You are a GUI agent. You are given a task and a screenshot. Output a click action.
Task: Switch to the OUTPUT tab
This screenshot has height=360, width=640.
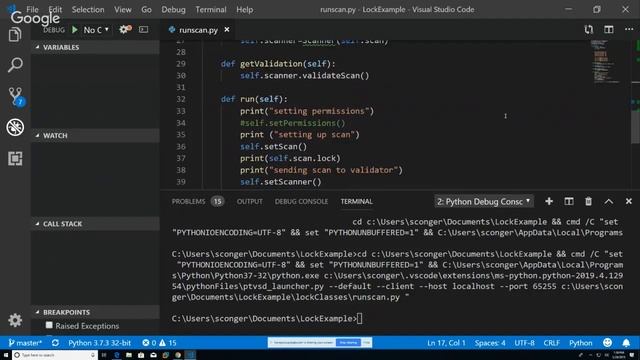tap(249, 201)
